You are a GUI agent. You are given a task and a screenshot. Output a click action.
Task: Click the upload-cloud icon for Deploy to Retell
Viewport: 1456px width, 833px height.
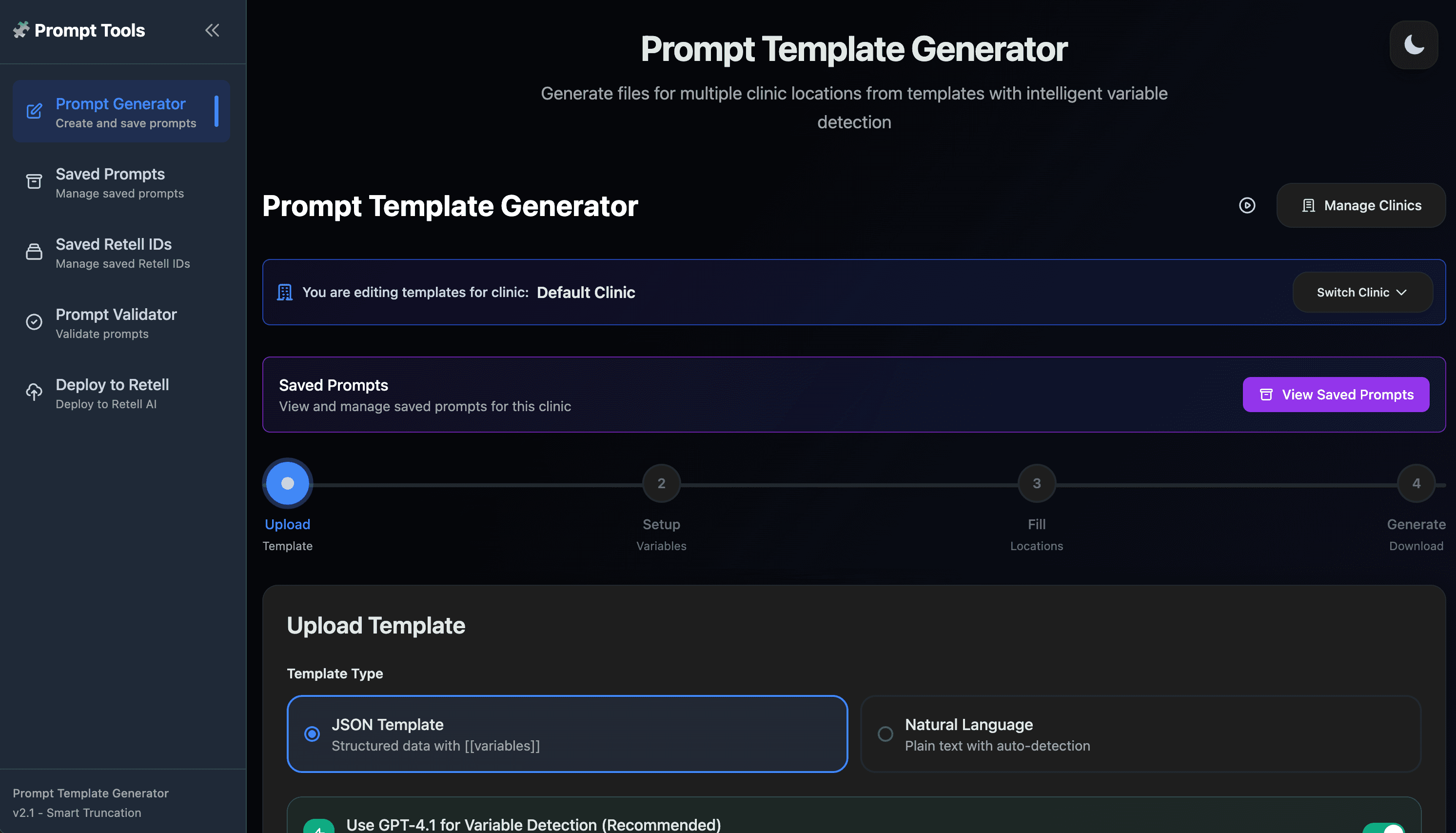[34, 392]
